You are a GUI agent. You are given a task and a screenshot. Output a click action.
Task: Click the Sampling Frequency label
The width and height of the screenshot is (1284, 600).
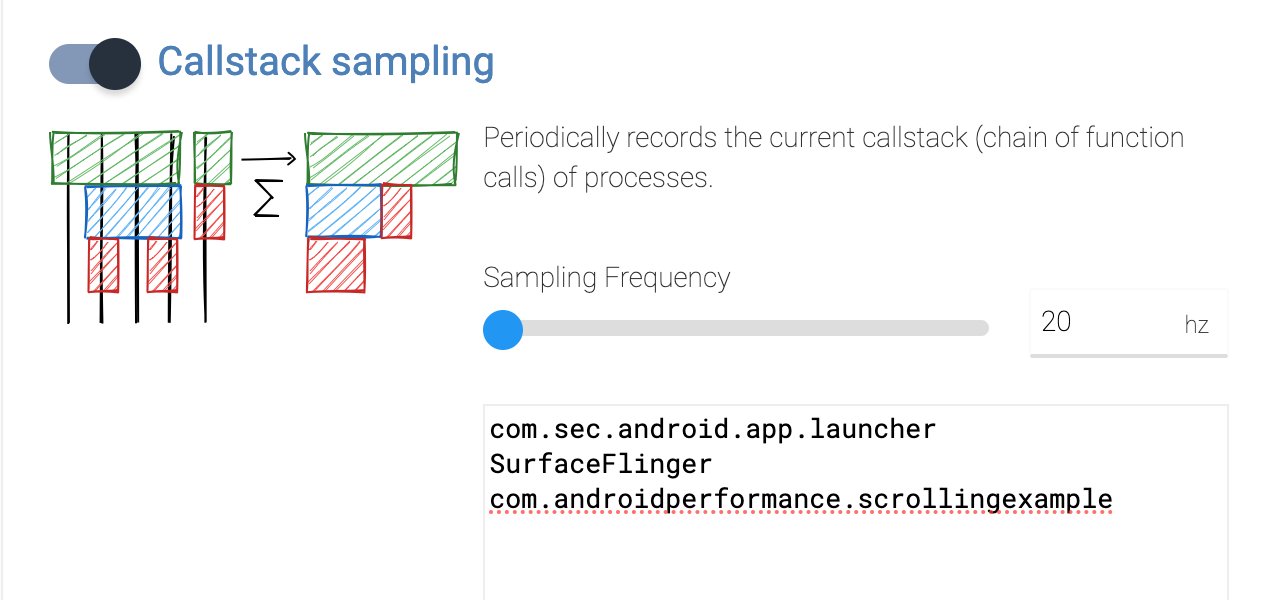606,277
